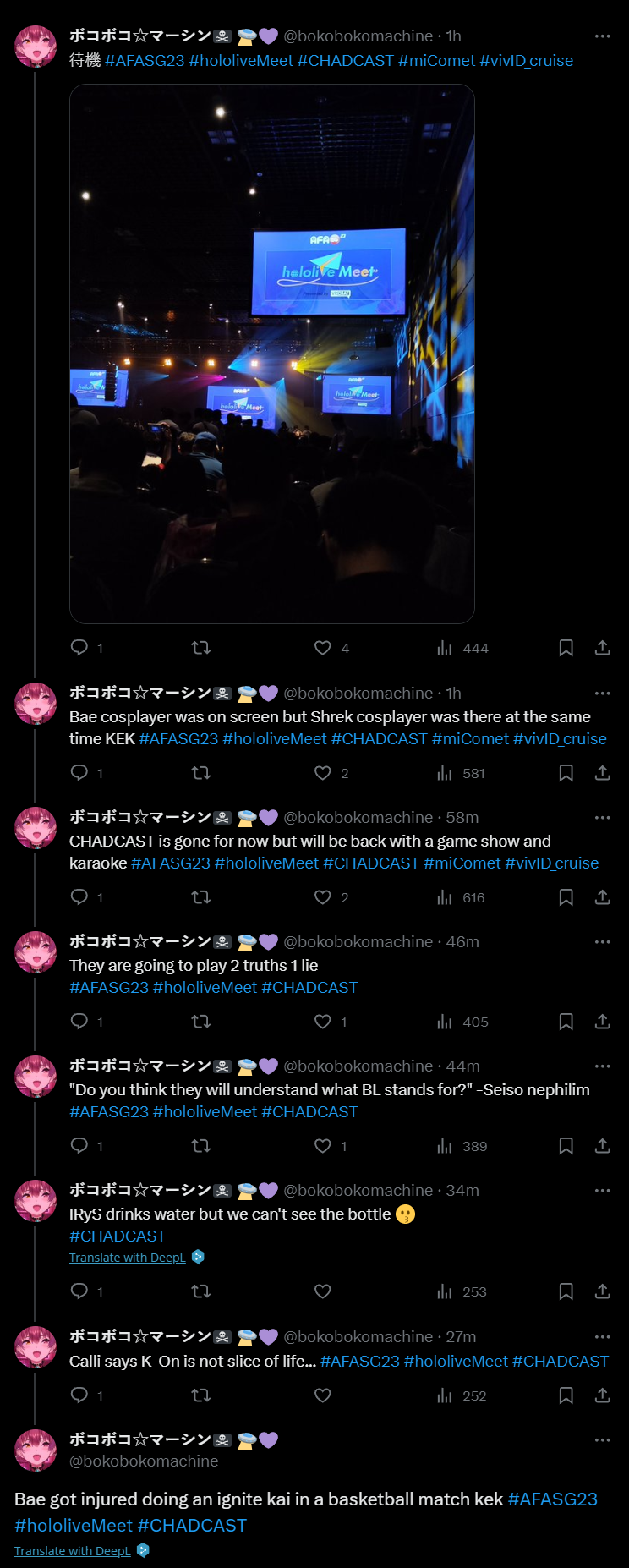This screenshot has width=629, height=1568.
Task: Click Translate with DeepL under IRyS tweet
Action: (128, 1258)
